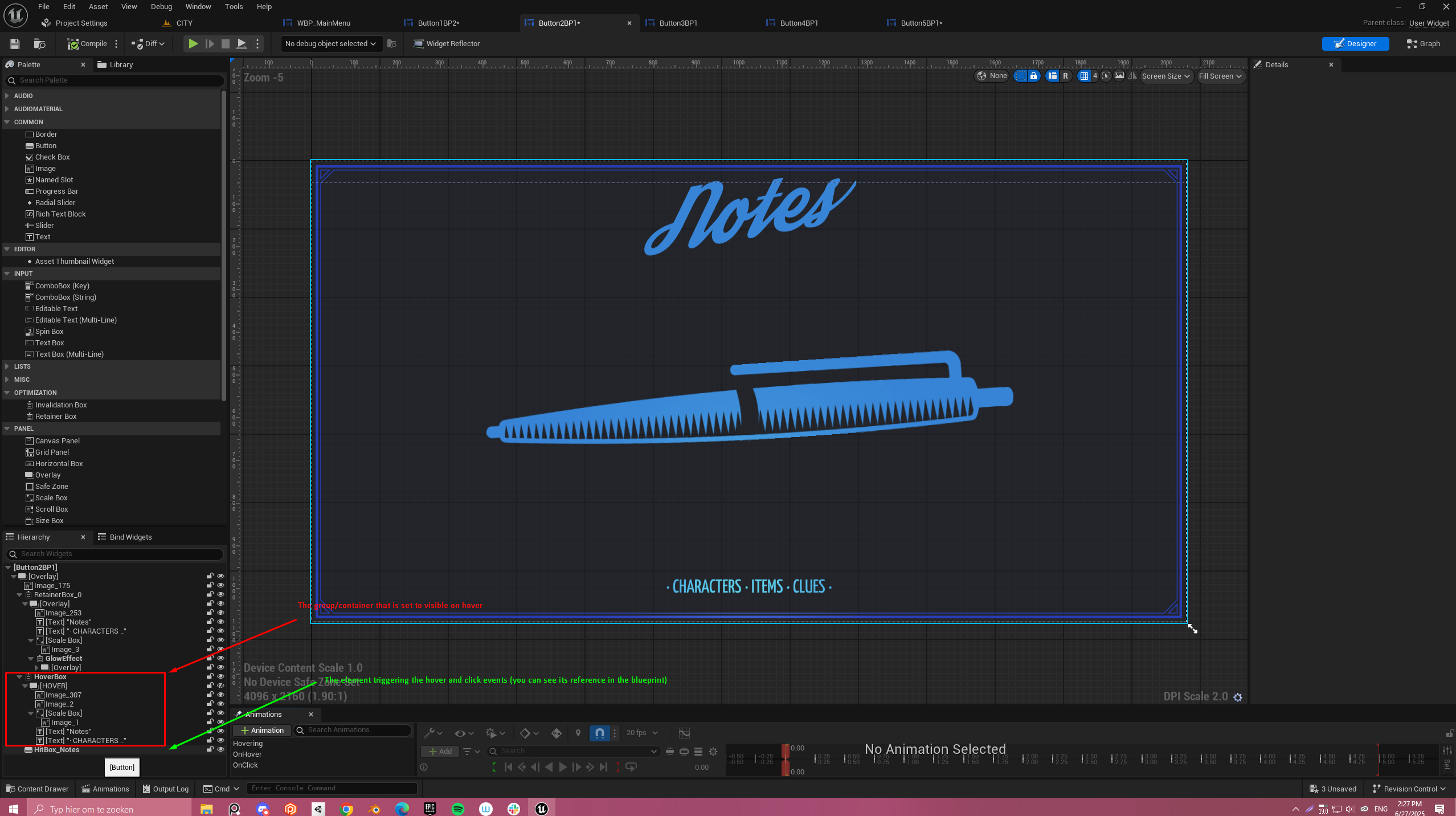Switch to Graph mode
Image resolution: width=1456 pixels, height=816 pixels.
point(1423,44)
